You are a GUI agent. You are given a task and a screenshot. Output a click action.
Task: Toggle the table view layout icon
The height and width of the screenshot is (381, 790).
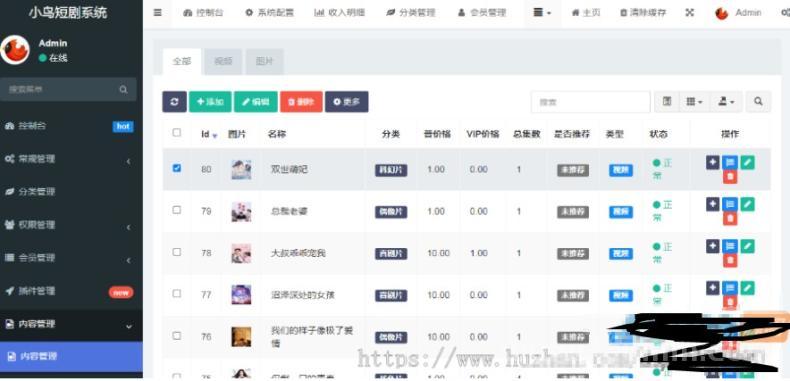pyautogui.click(x=667, y=102)
